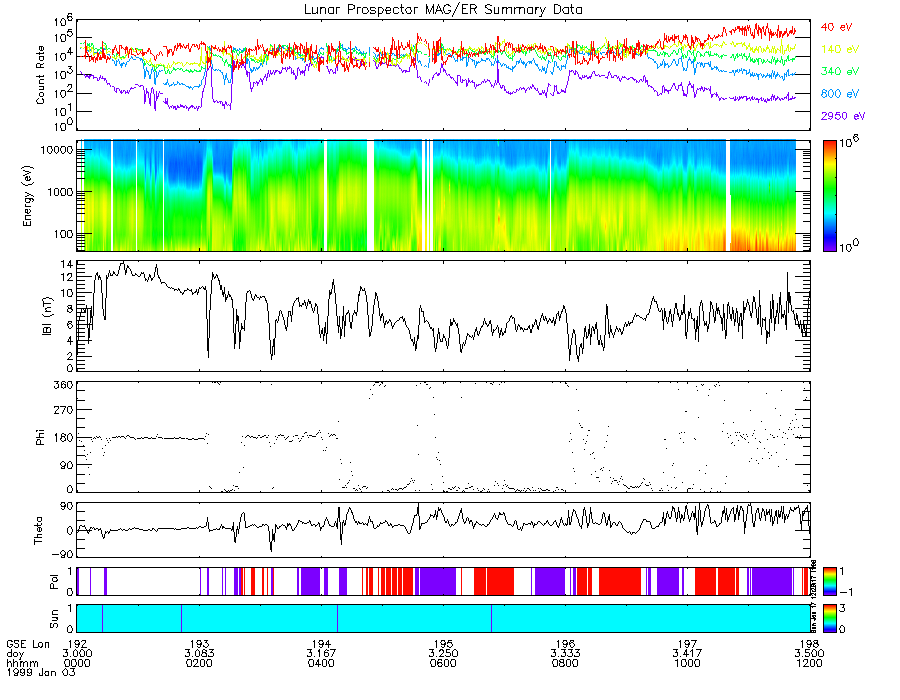Screen dimensions: 900x700
Task: Click time value '0000'
Action: pyautogui.click(x=77, y=663)
